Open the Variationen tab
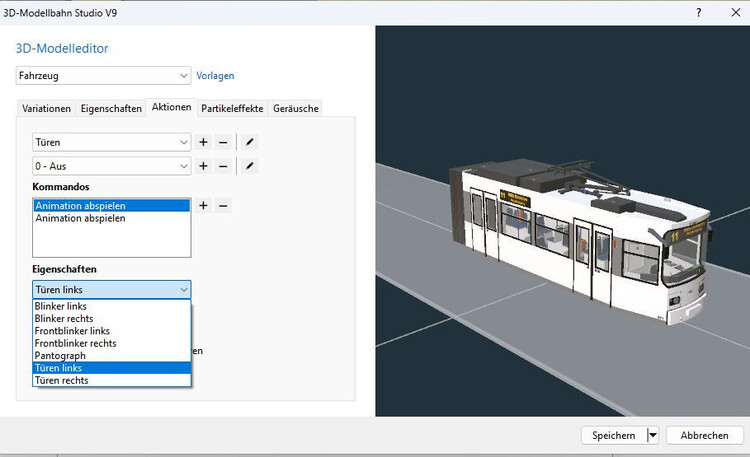Viewport: 750px width, 457px height. pyautogui.click(x=47, y=108)
